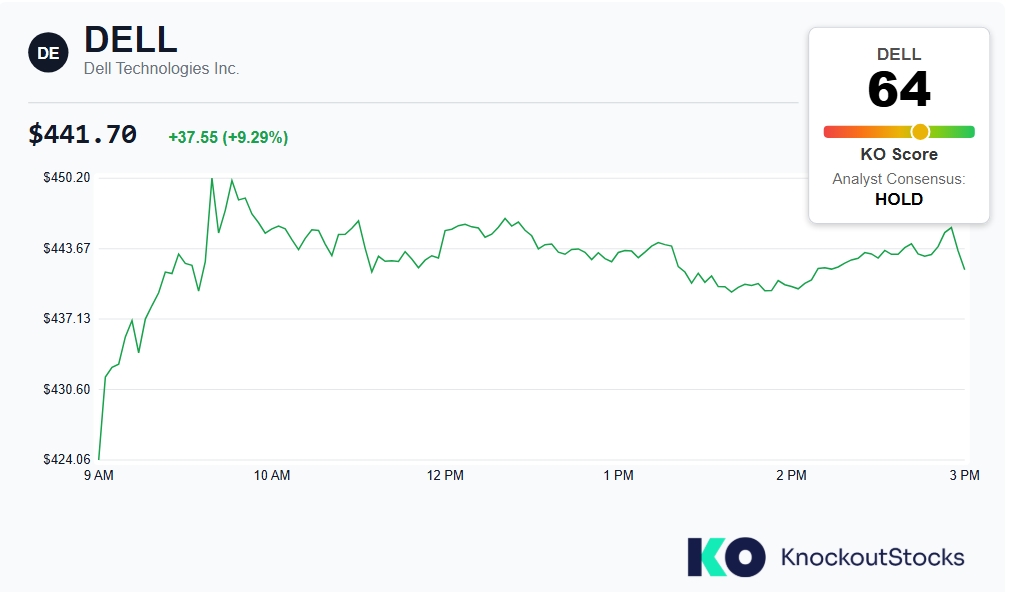Click the 3 PM time axis label
Viewport: 1010px width, 592px height.
(x=964, y=475)
